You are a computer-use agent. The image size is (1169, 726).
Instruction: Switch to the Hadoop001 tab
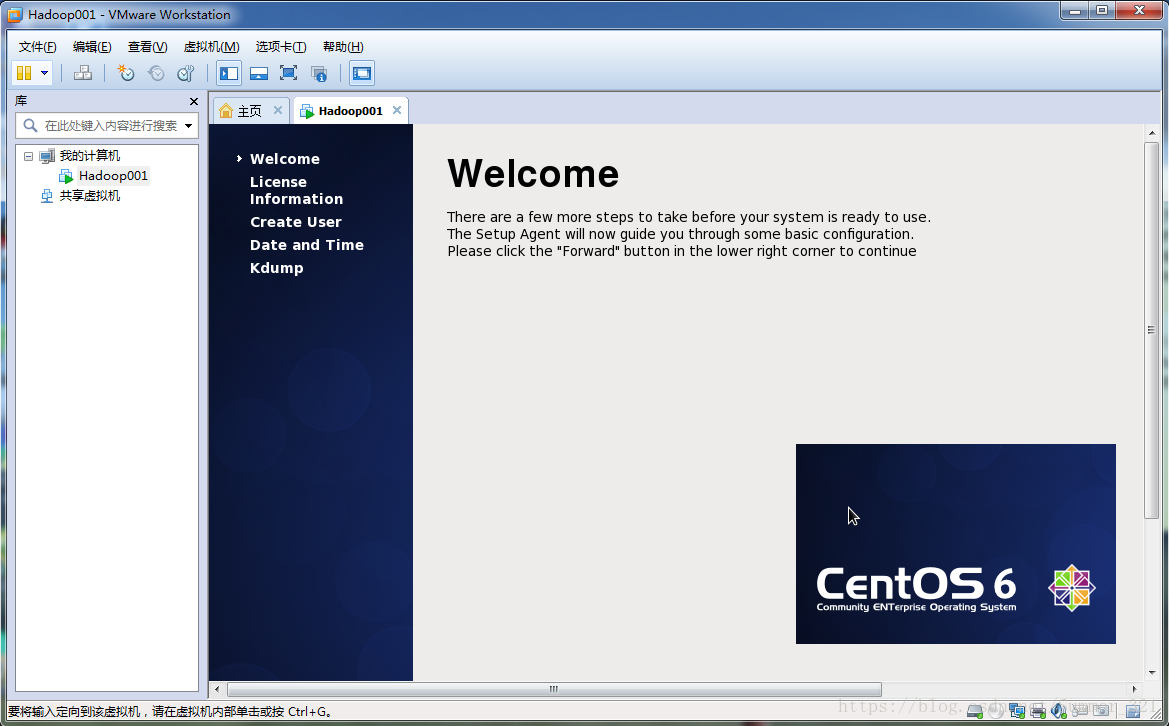tap(350, 111)
